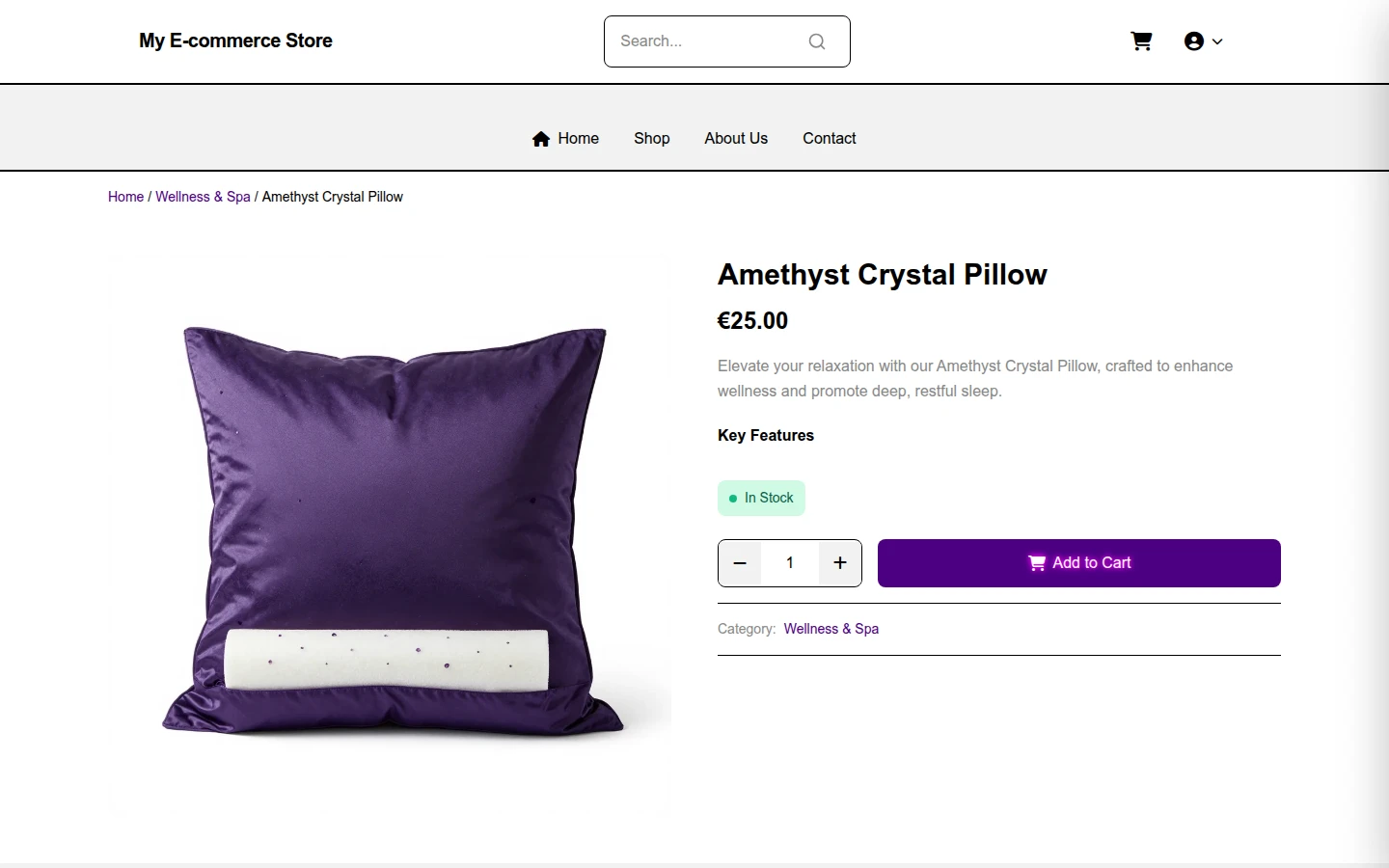Click the Home breadcrumb link
The height and width of the screenshot is (868, 1389).
click(125, 197)
